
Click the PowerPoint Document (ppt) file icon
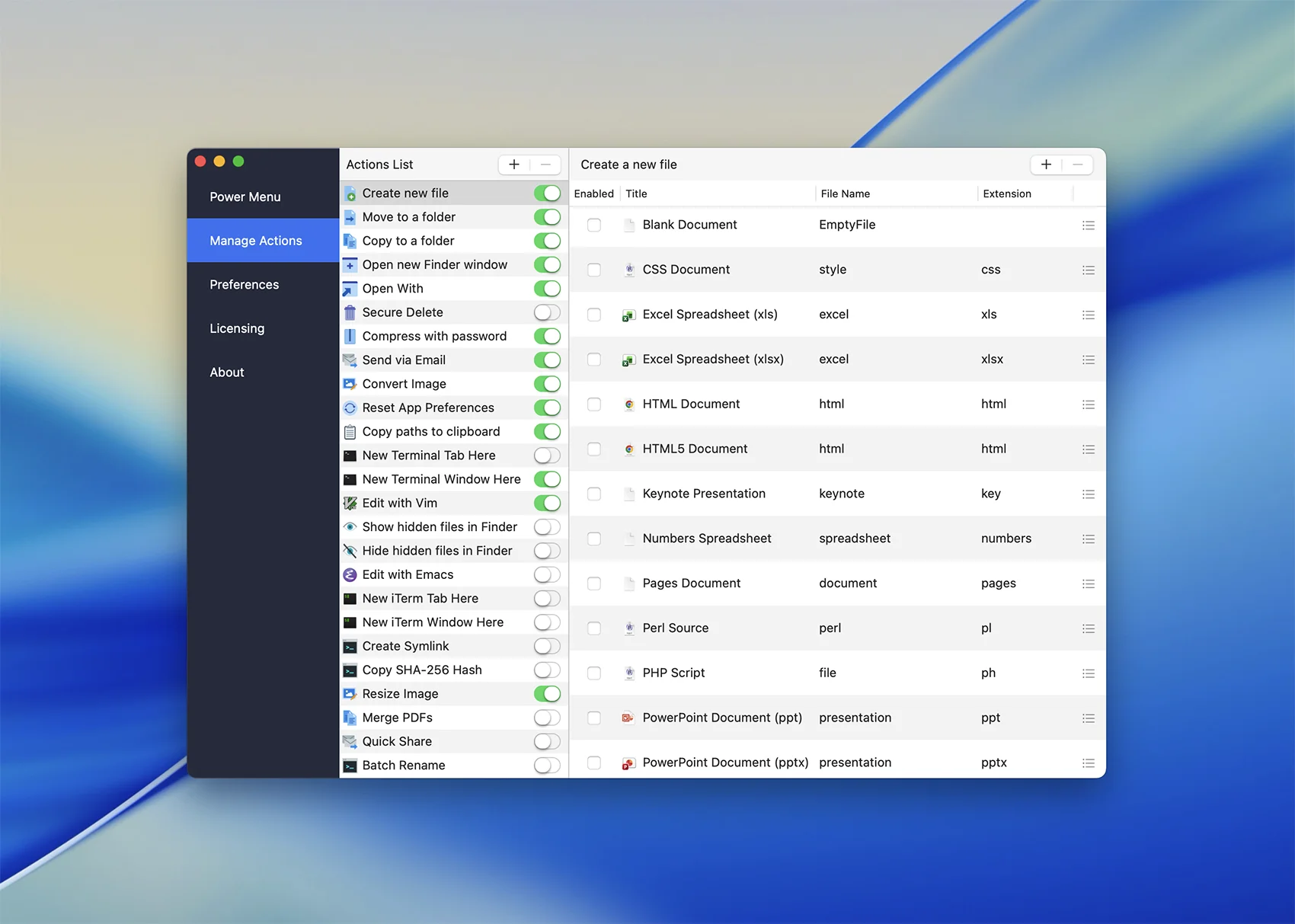pos(628,718)
